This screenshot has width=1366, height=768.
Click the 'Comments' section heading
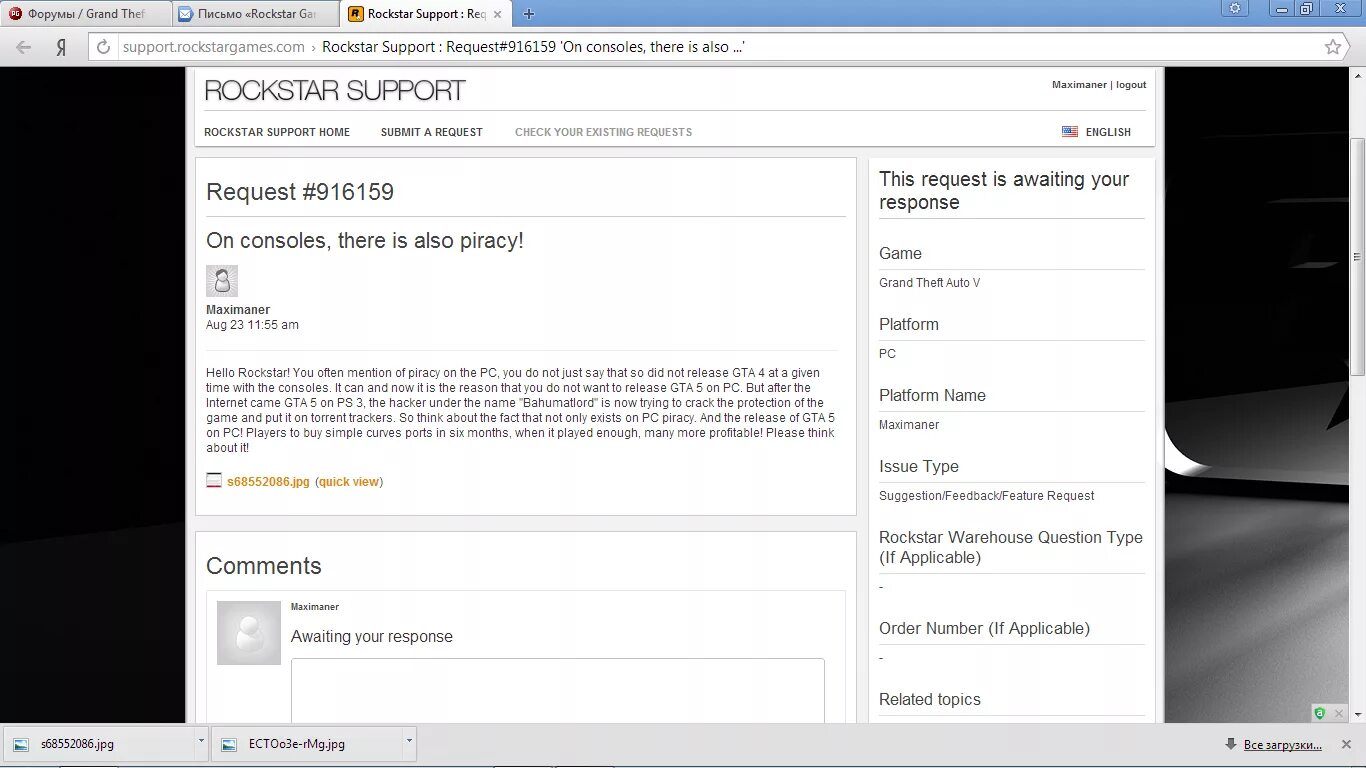pyautogui.click(x=264, y=566)
